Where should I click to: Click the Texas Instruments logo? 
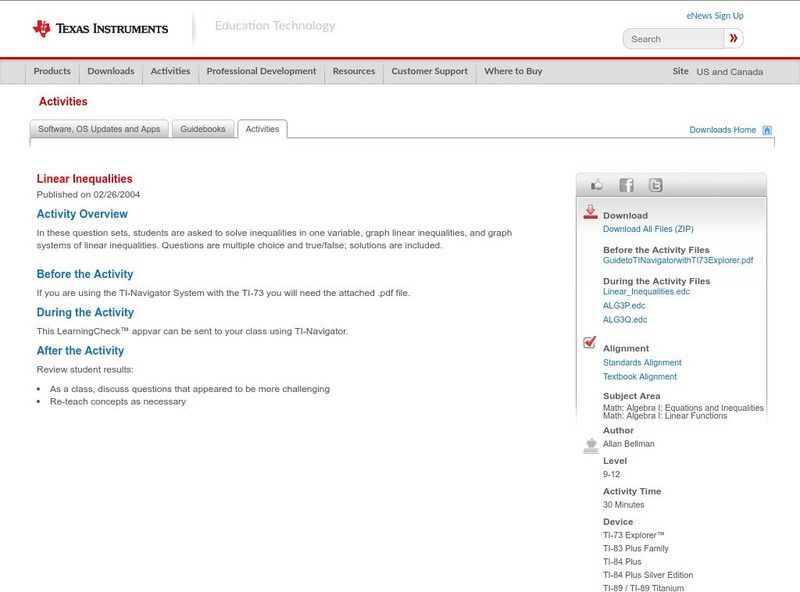[x=100, y=29]
